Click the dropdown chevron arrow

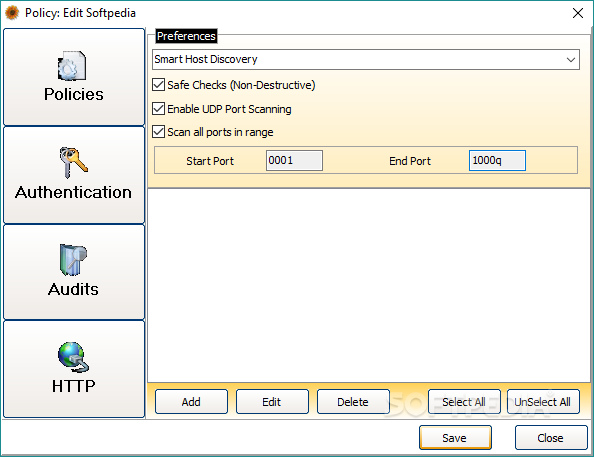tap(571, 60)
